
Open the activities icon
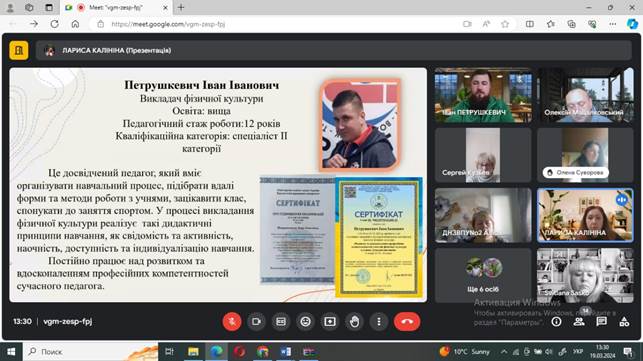coord(624,322)
